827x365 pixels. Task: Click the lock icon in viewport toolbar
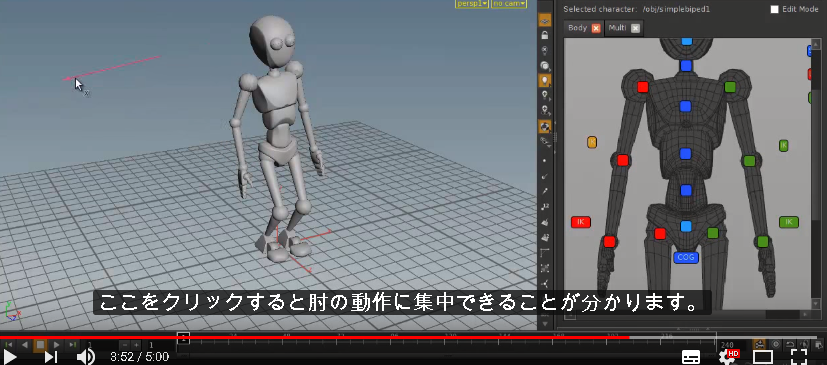pos(545,35)
